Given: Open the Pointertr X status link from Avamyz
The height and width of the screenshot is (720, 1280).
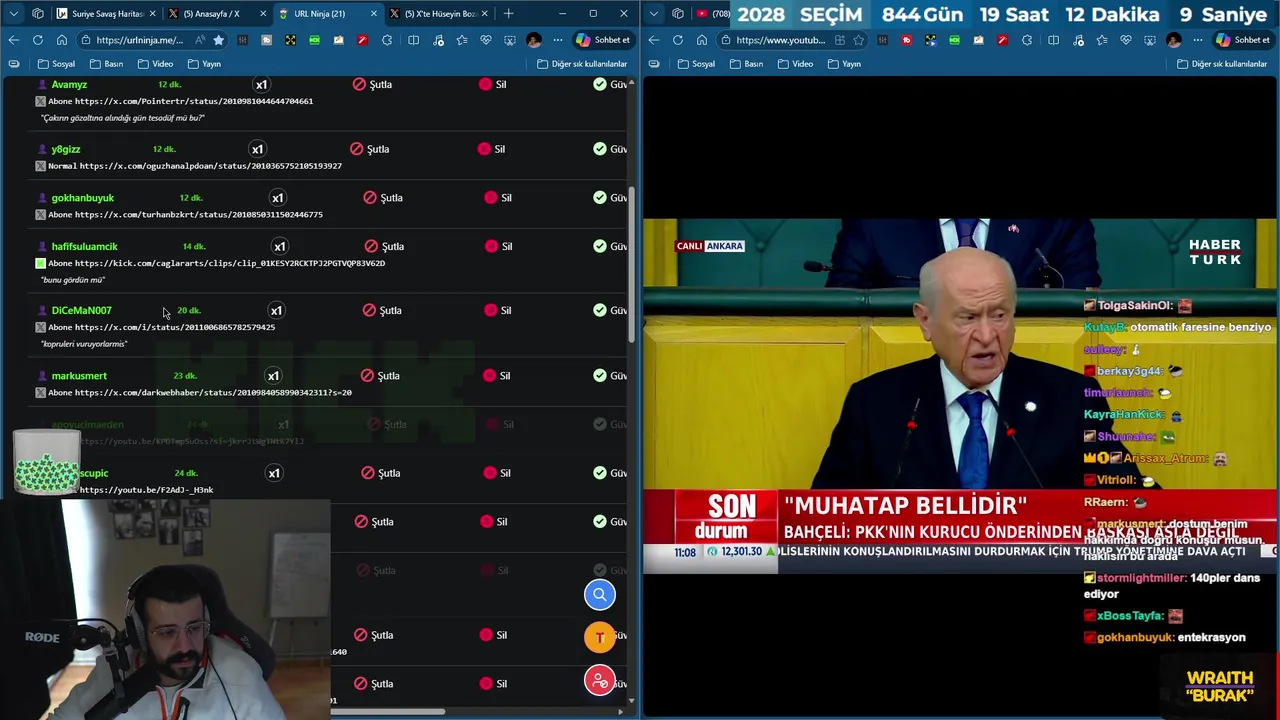Looking at the screenshot, I should pos(194,101).
